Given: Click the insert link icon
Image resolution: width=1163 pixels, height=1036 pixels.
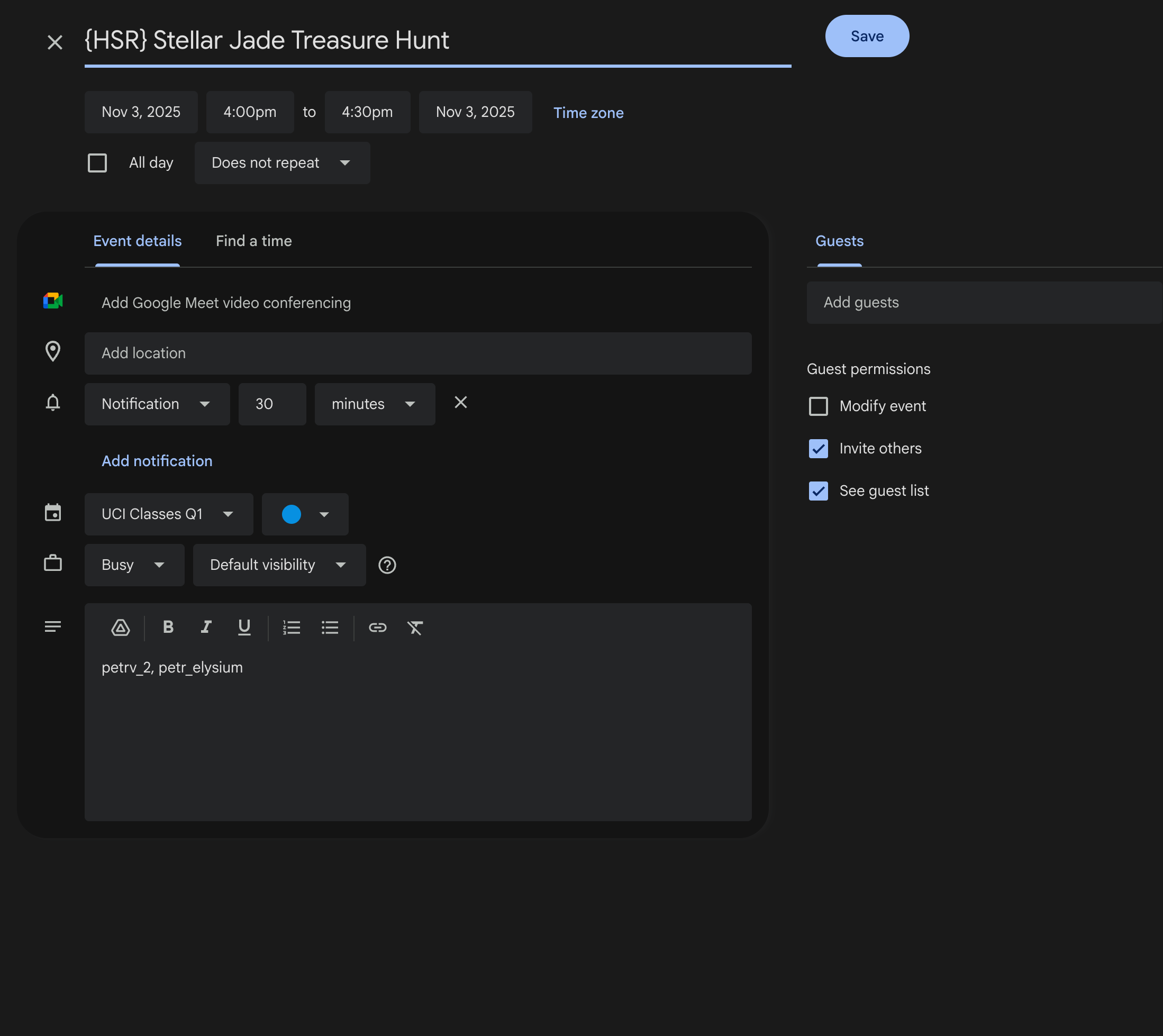Looking at the screenshot, I should tap(377, 628).
